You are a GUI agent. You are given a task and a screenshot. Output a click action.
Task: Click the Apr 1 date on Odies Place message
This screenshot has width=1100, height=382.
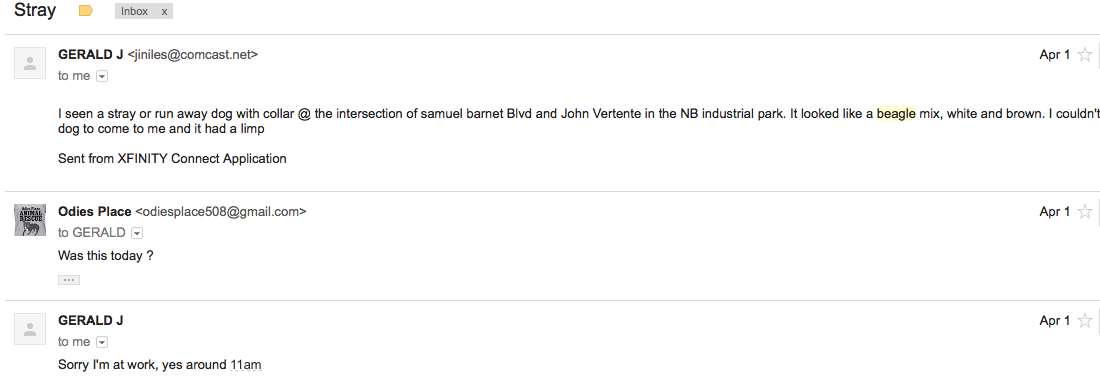1054,212
